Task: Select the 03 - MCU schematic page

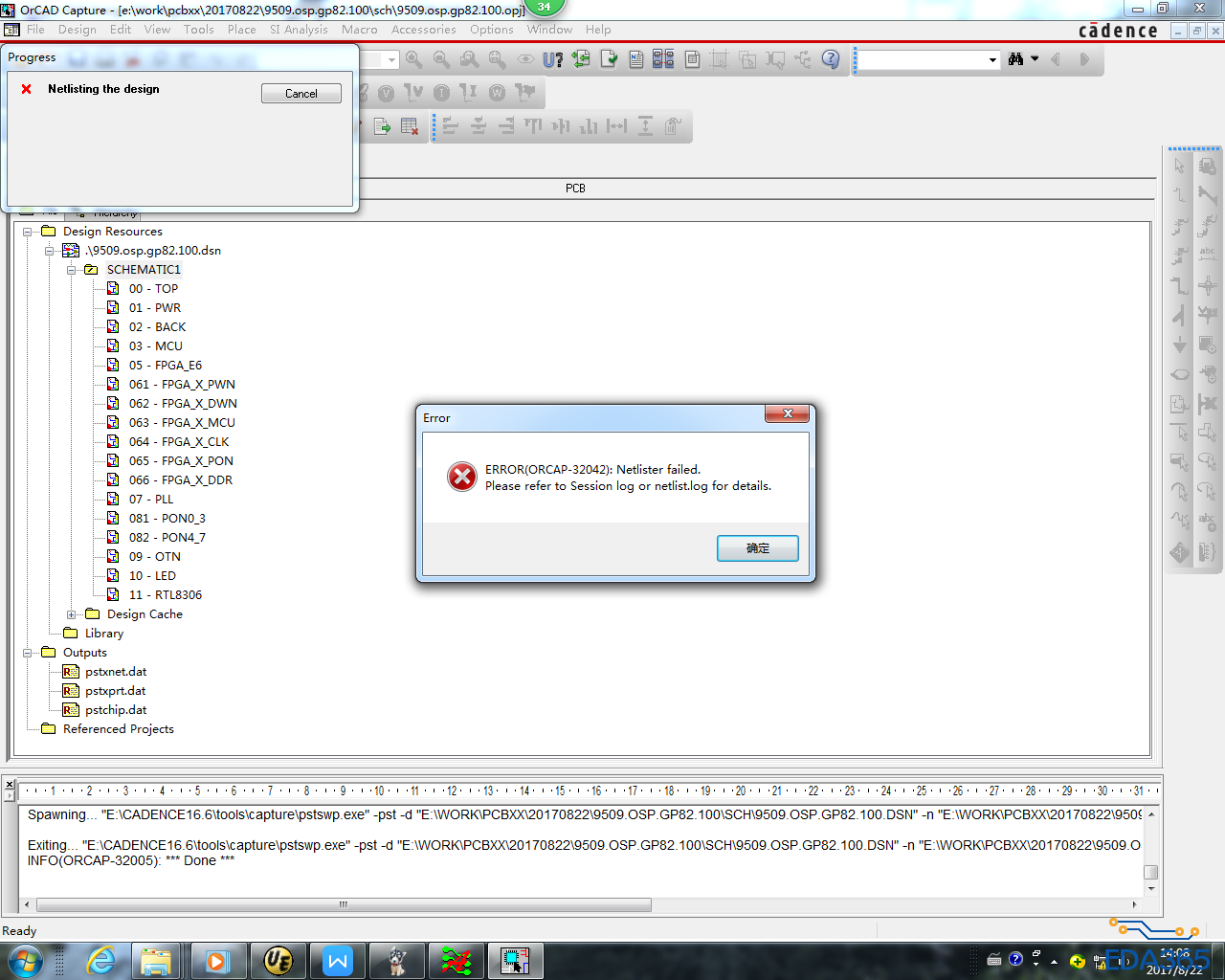Action: [156, 346]
